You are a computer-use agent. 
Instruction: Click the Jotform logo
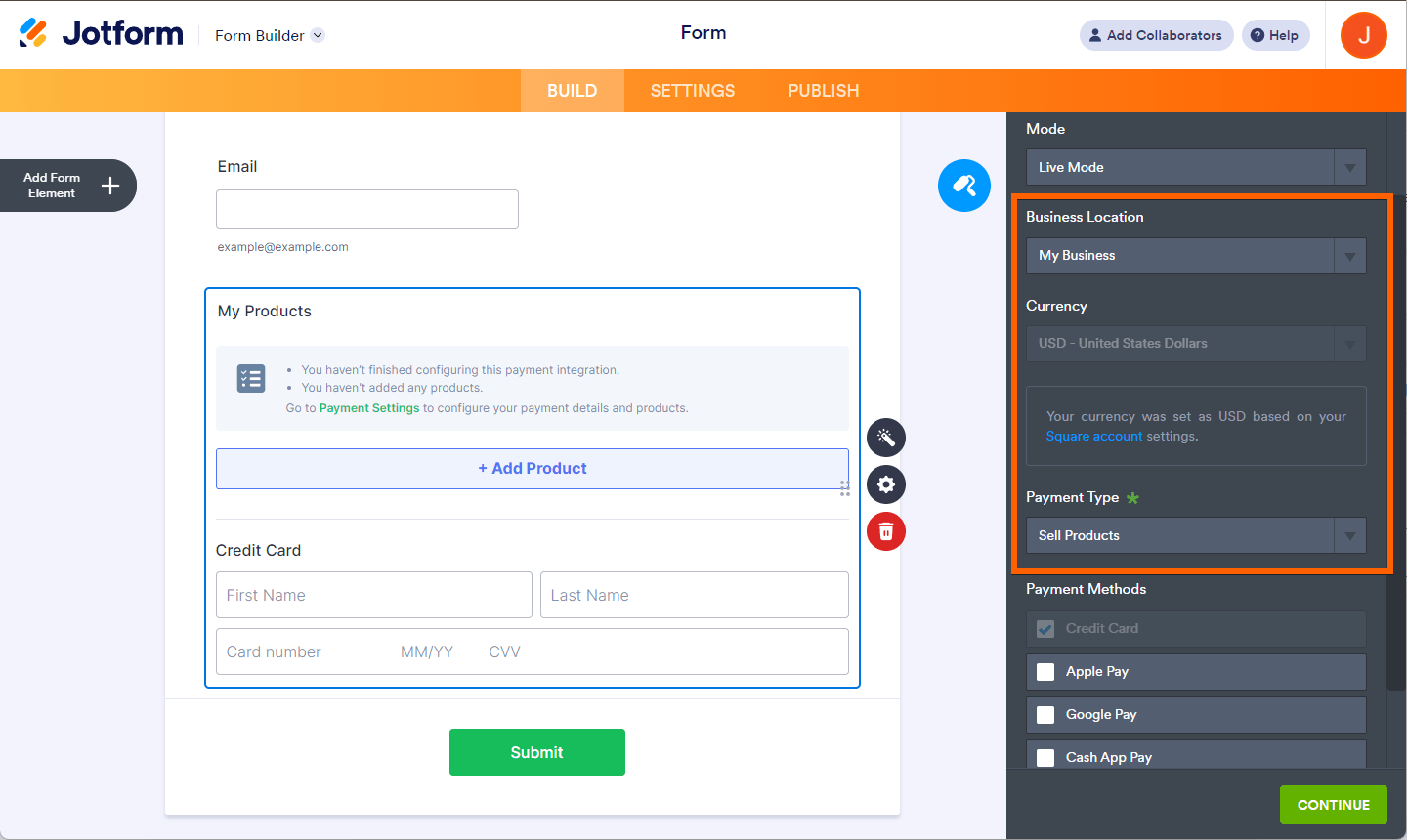101,34
